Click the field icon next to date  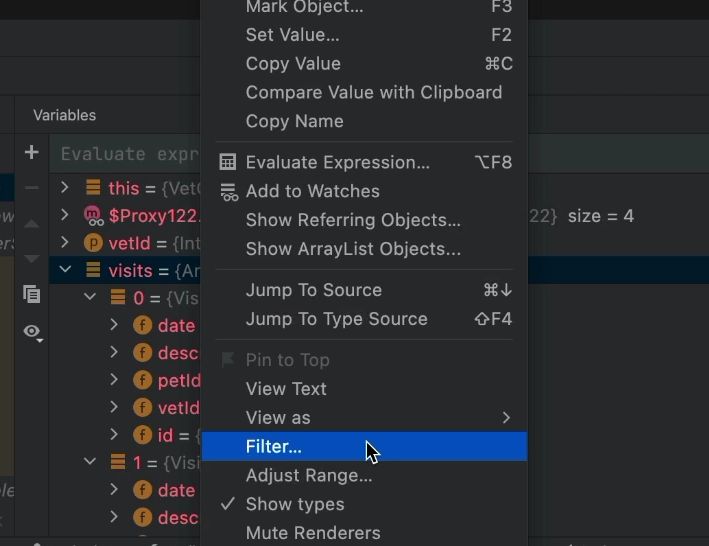pos(142,325)
